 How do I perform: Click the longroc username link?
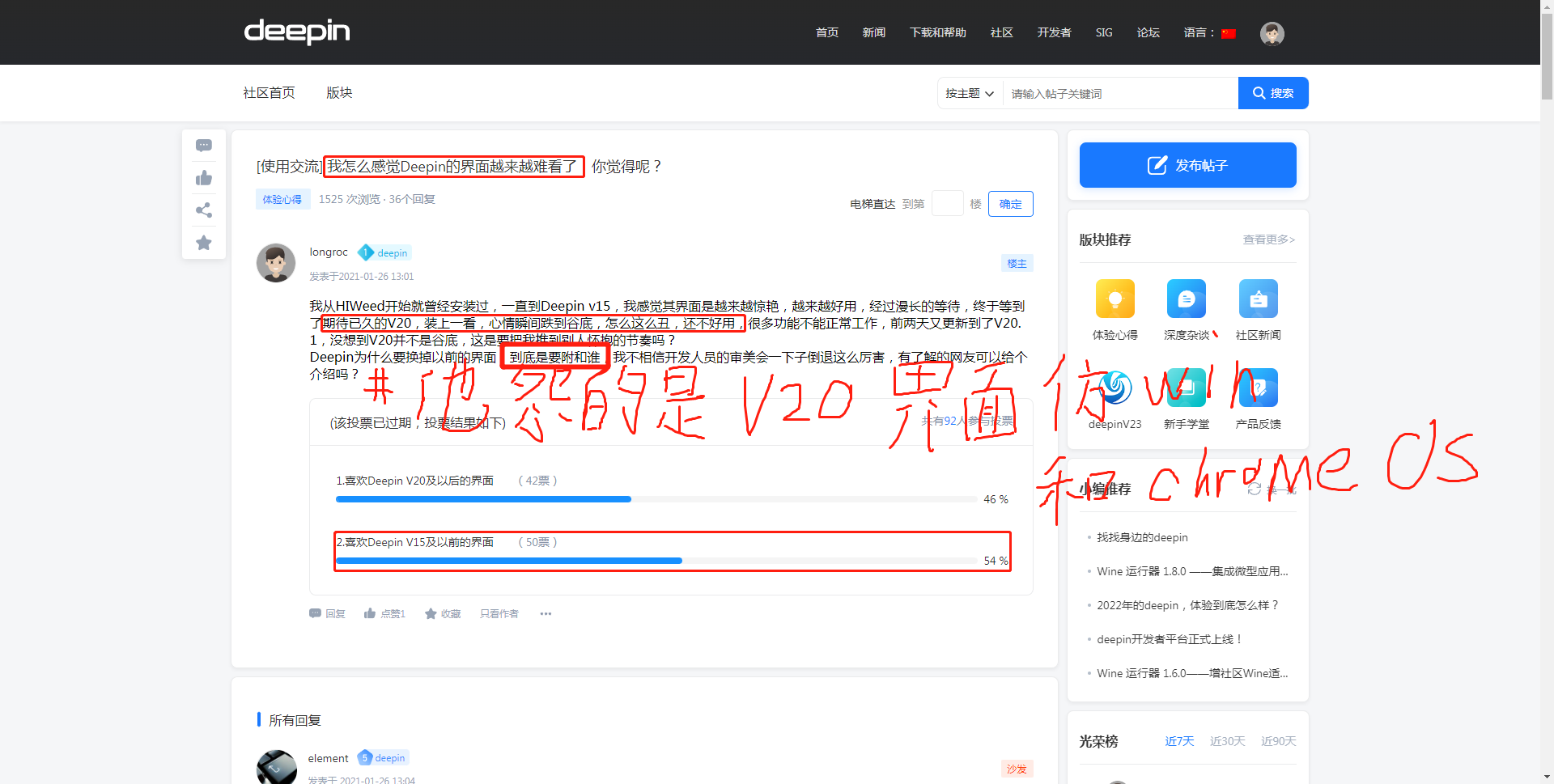pos(329,252)
